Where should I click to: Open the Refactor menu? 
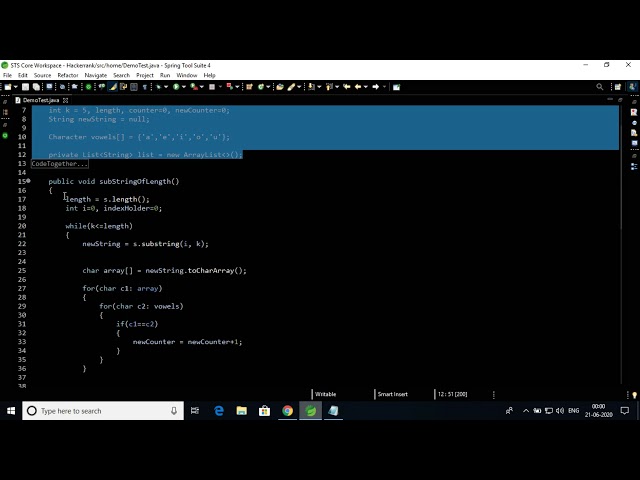point(68,75)
